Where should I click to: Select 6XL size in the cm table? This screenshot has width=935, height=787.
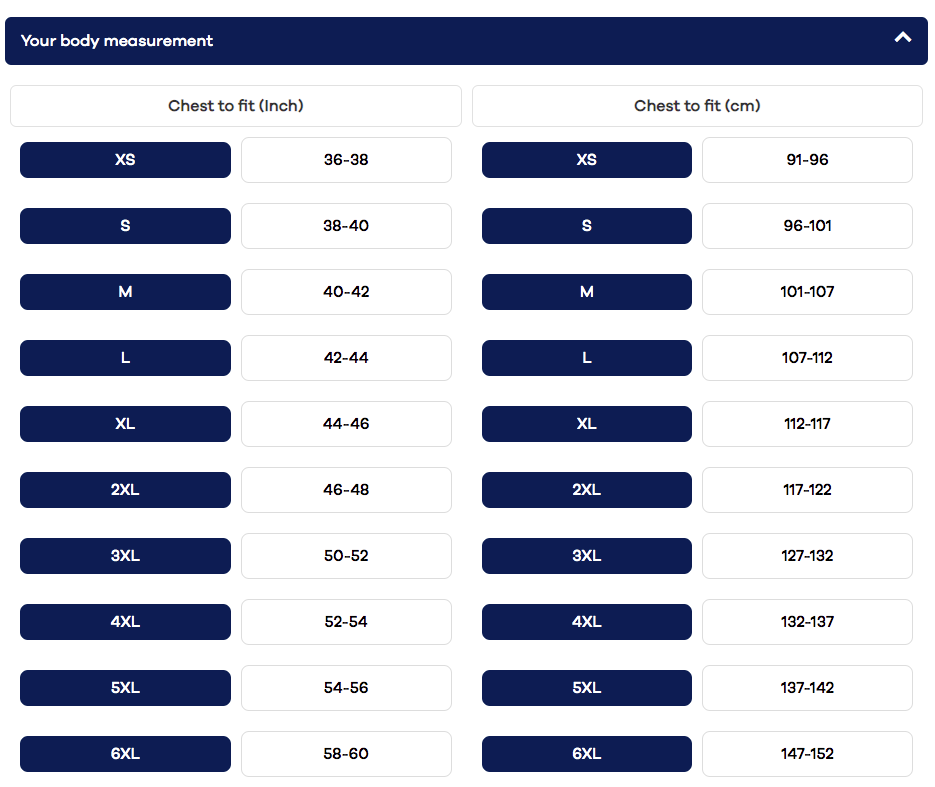point(586,754)
